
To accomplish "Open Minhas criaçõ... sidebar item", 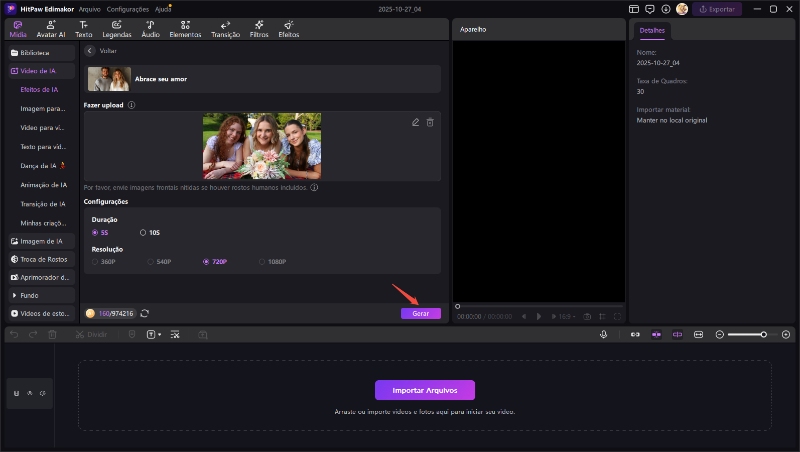I will pyautogui.click(x=43, y=223).
